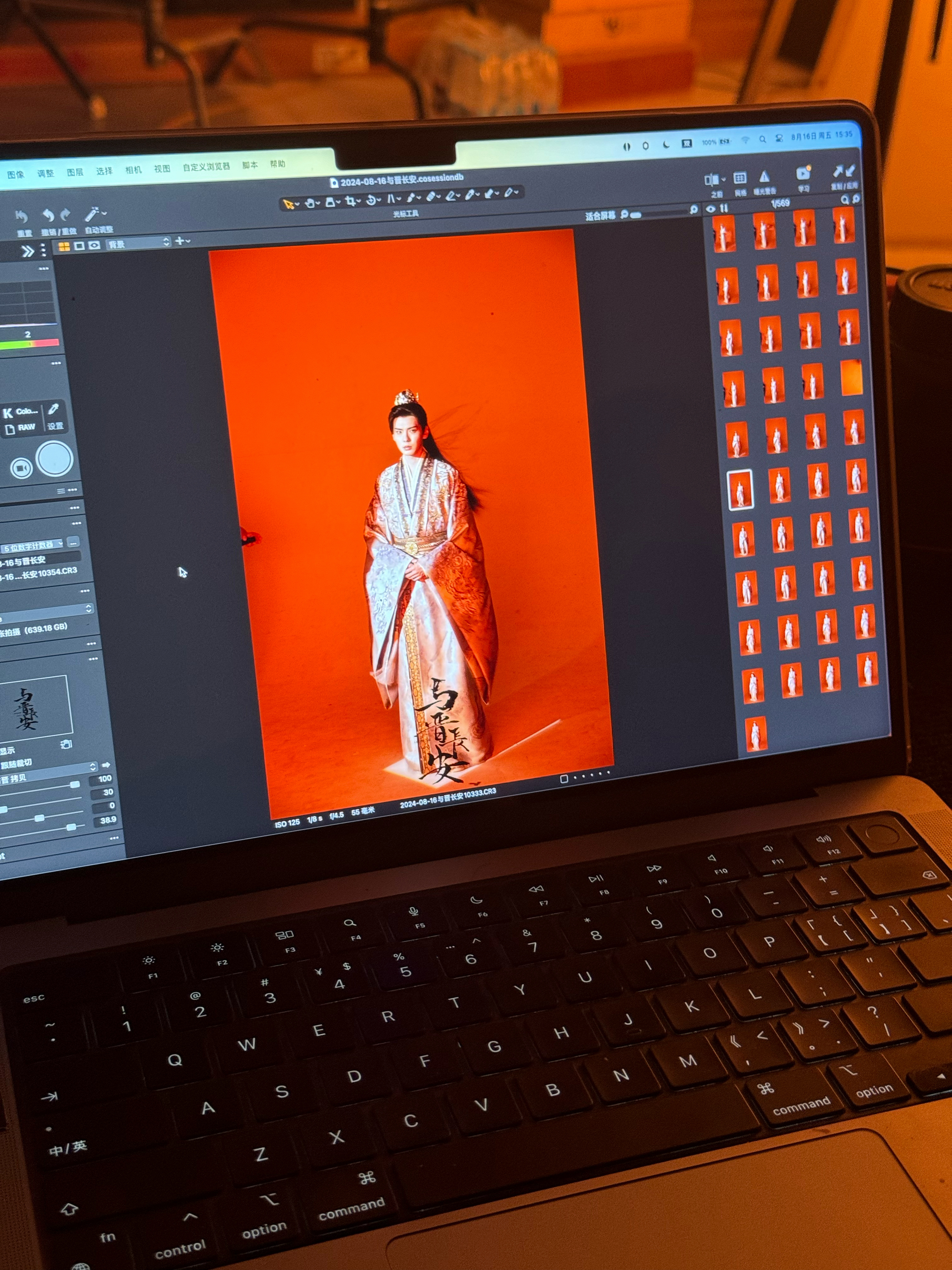The width and height of the screenshot is (952, 1270).
Task: Open the 调整 (Adjustments) menu
Action: 45,173
